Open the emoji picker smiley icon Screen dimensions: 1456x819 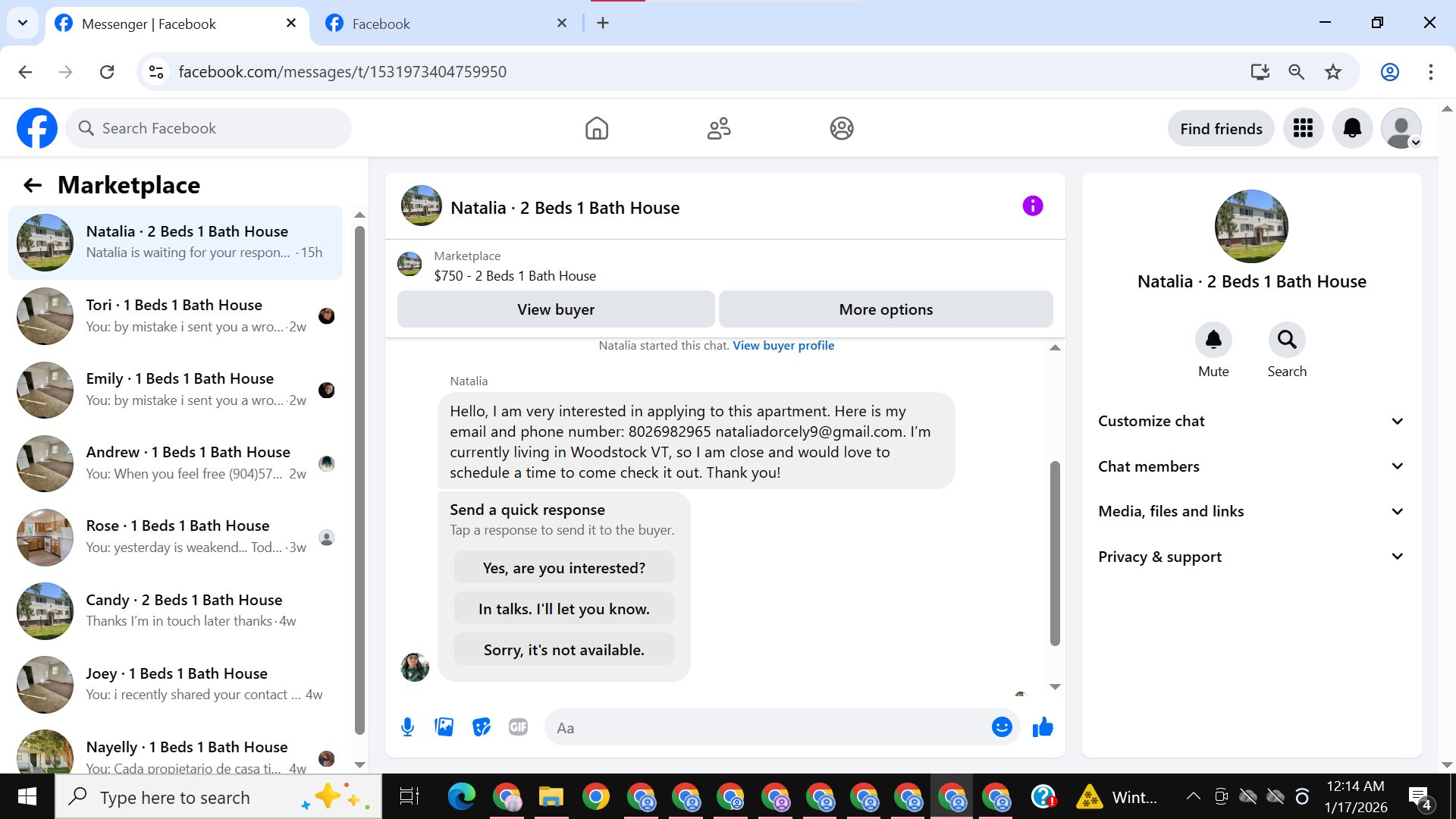(x=1002, y=727)
